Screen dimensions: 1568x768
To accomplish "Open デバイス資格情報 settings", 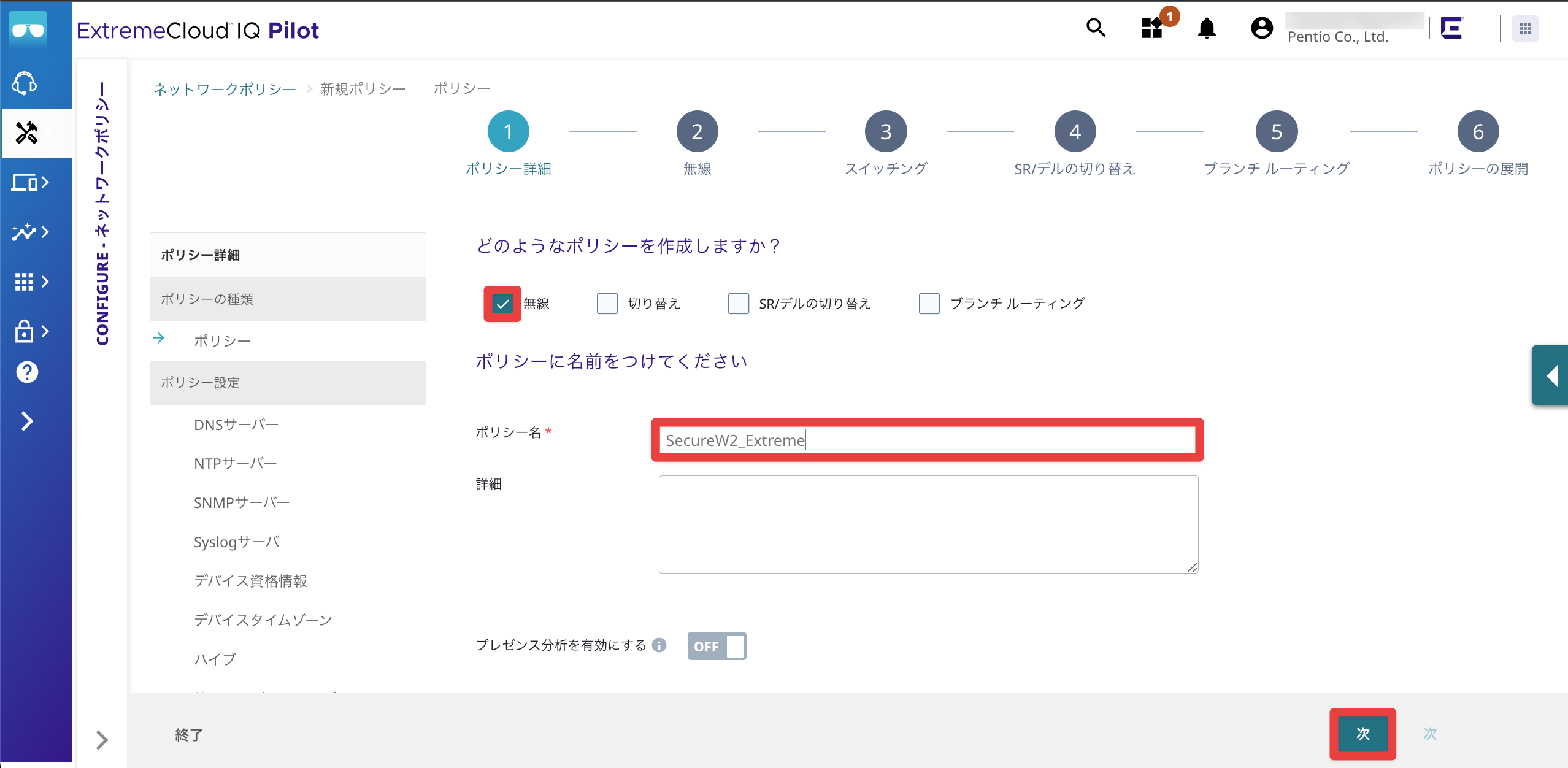I will pyautogui.click(x=250, y=581).
